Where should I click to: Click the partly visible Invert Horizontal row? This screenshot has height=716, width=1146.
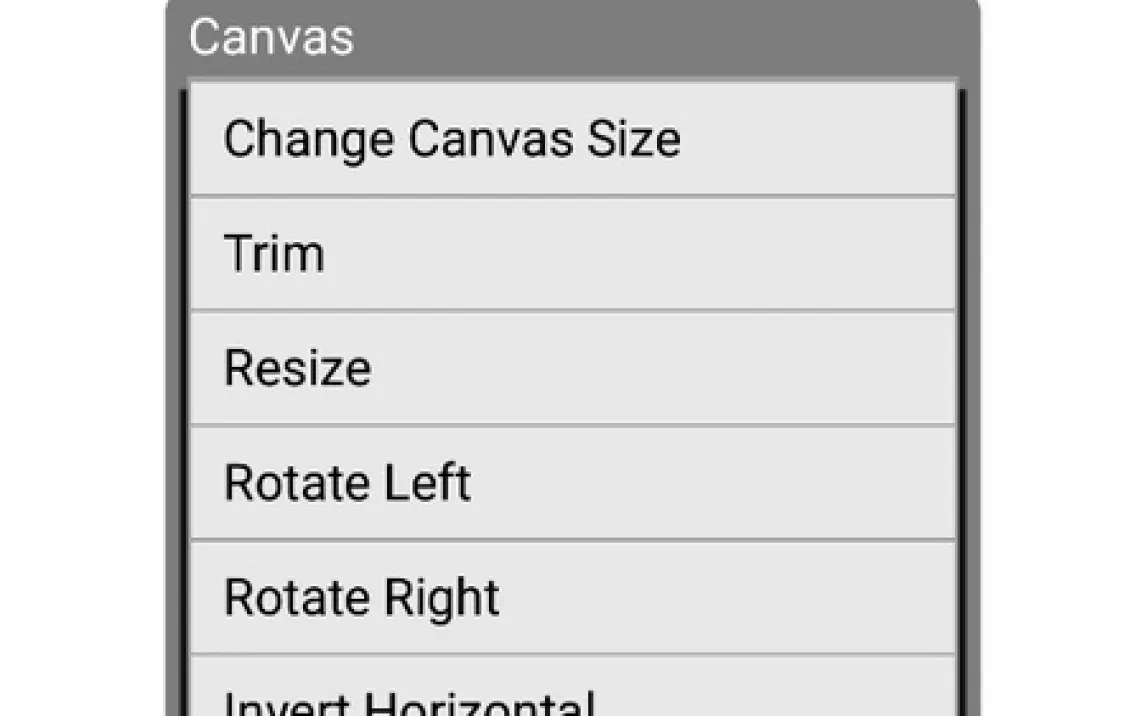click(572, 686)
